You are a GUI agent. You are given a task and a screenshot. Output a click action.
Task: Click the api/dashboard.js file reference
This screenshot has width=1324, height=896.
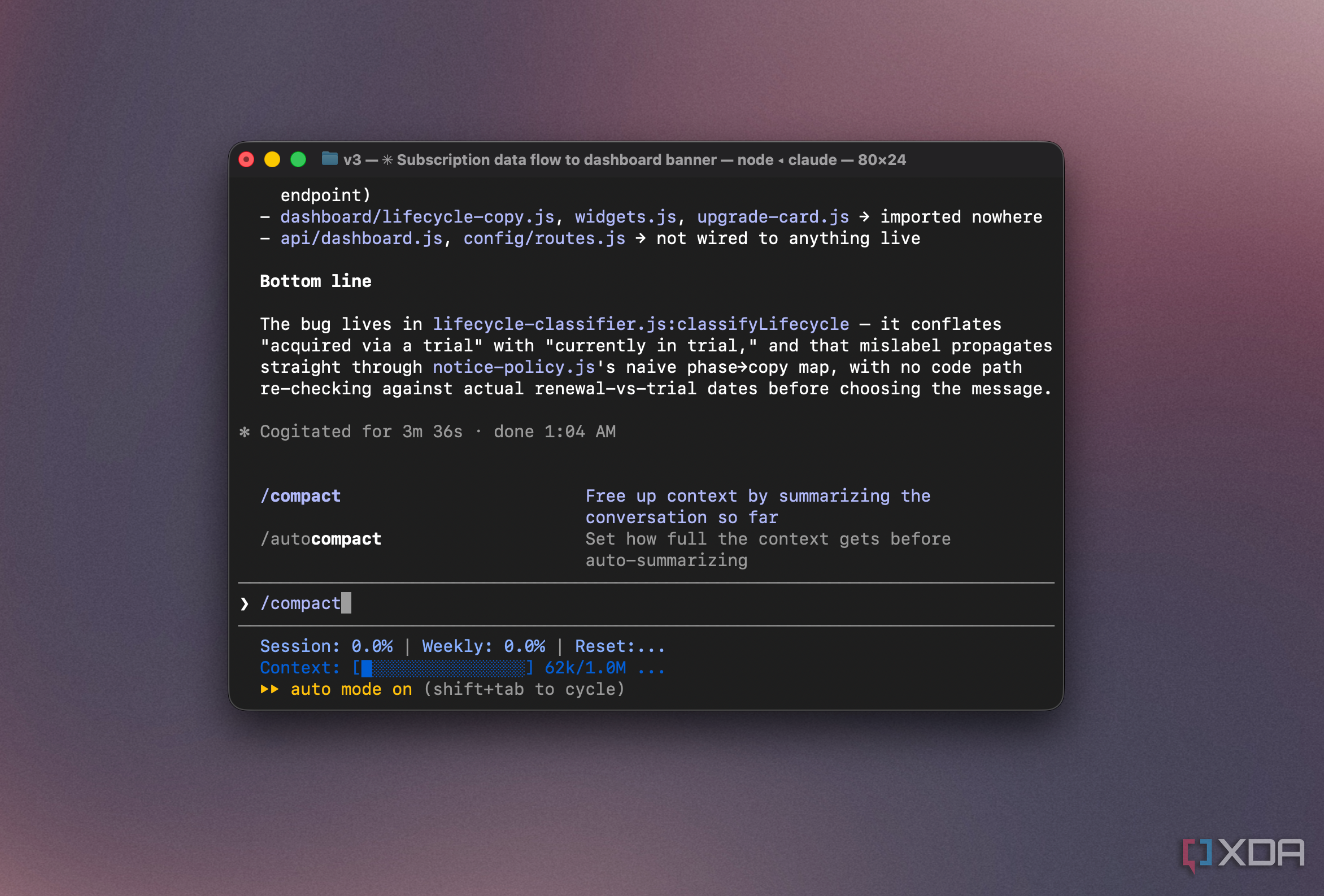click(x=361, y=238)
